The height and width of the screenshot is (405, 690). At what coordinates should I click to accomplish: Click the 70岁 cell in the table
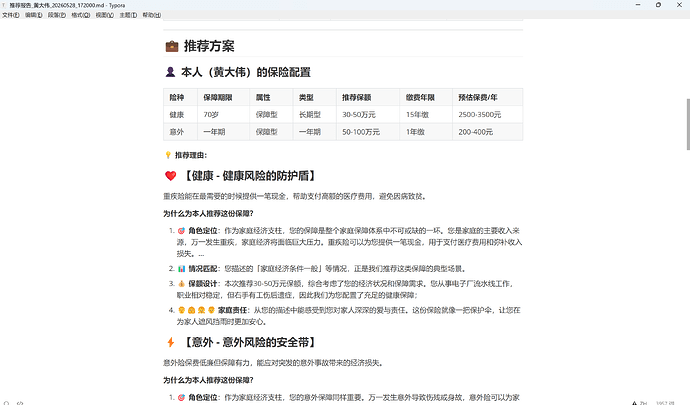pos(224,114)
